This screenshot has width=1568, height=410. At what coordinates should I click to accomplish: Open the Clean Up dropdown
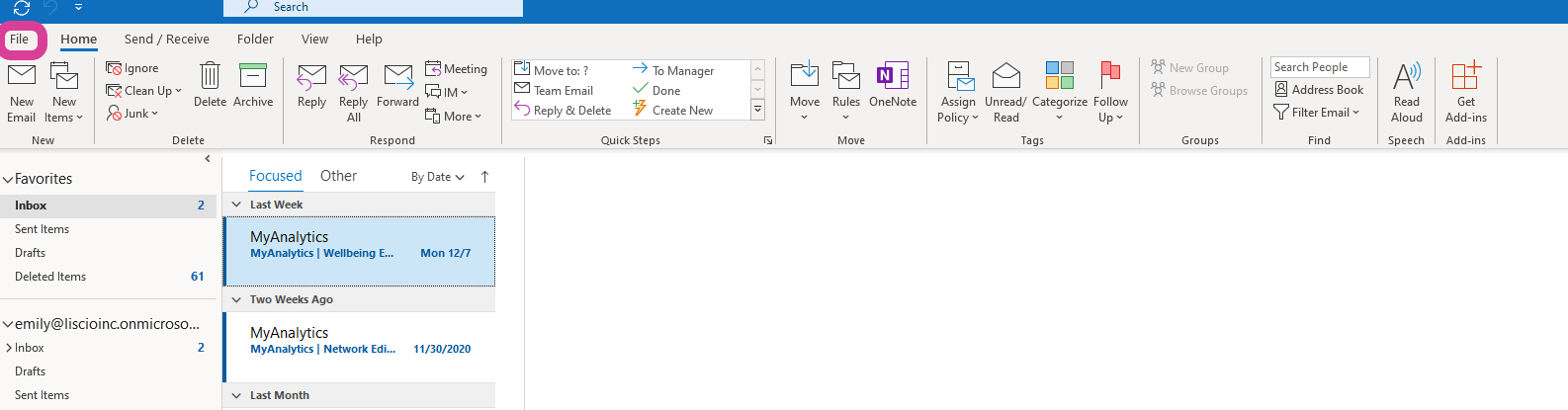(144, 91)
